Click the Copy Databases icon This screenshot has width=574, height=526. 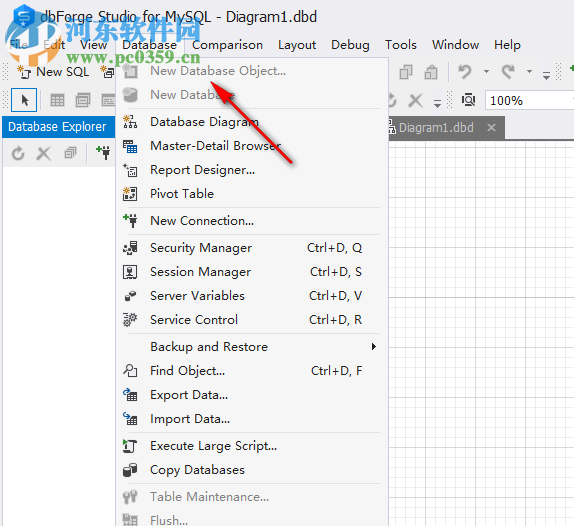130,470
